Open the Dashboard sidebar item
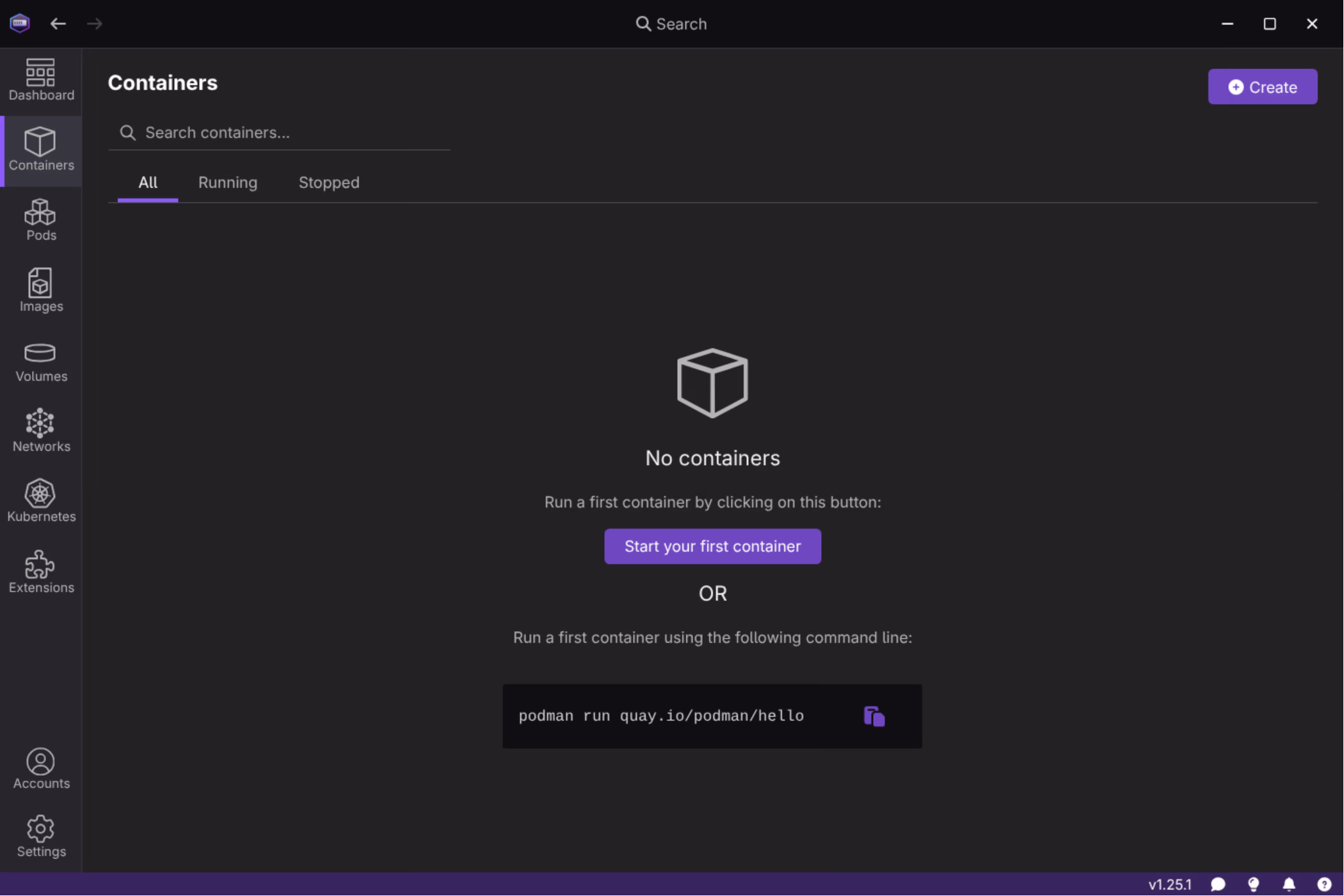This screenshot has height=896, width=1344. click(x=41, y=81)
